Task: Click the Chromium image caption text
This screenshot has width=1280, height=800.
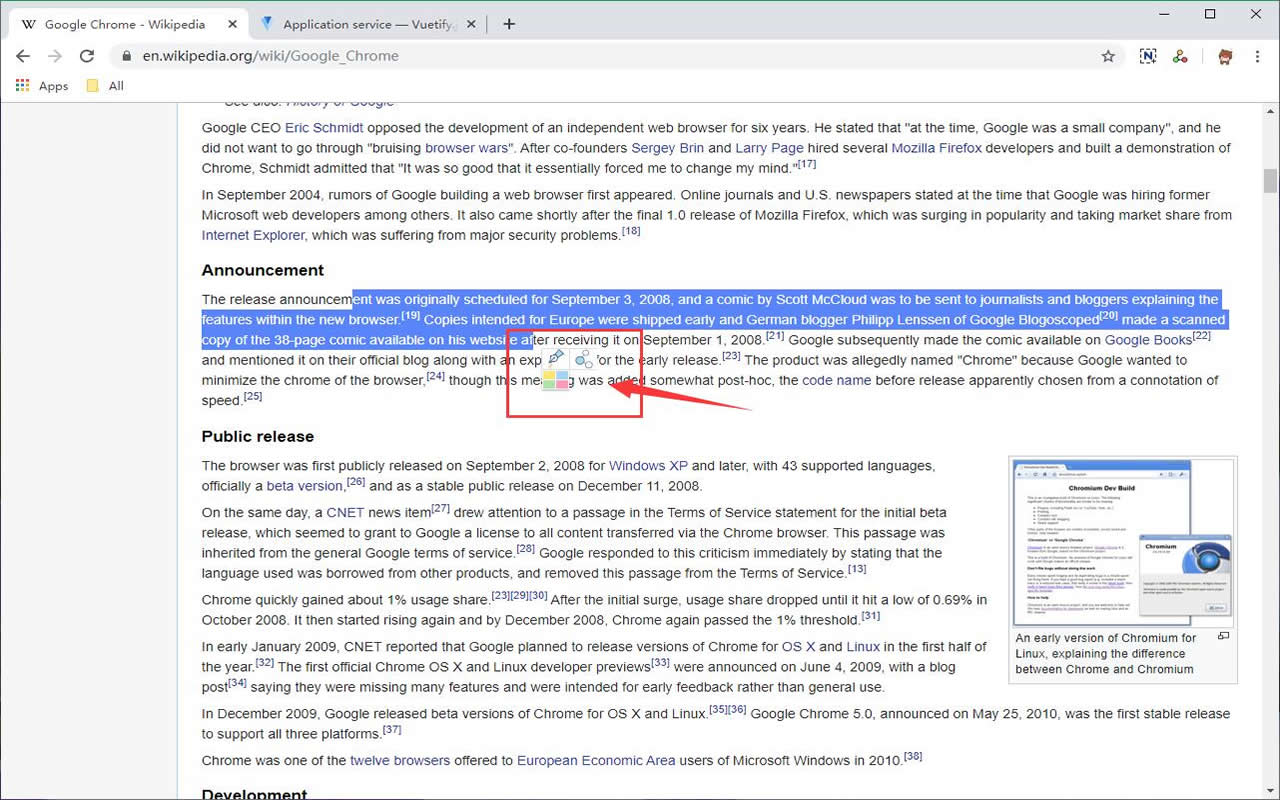Action: coord(1106,654)
